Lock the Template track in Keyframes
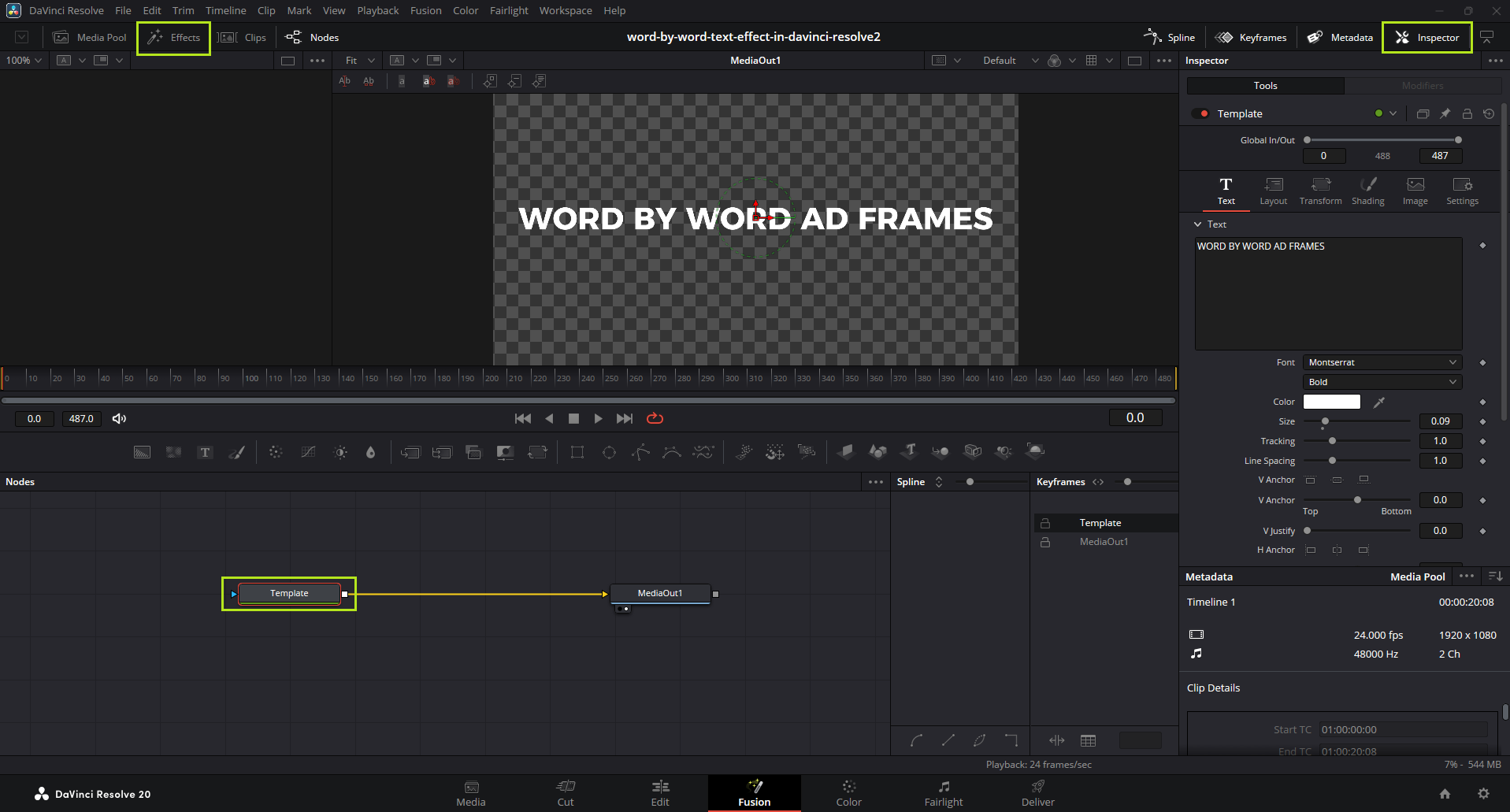Image resolution: width=1510 pixels, height=812 pixels. pyautogui.click(x=1045, y=523)
